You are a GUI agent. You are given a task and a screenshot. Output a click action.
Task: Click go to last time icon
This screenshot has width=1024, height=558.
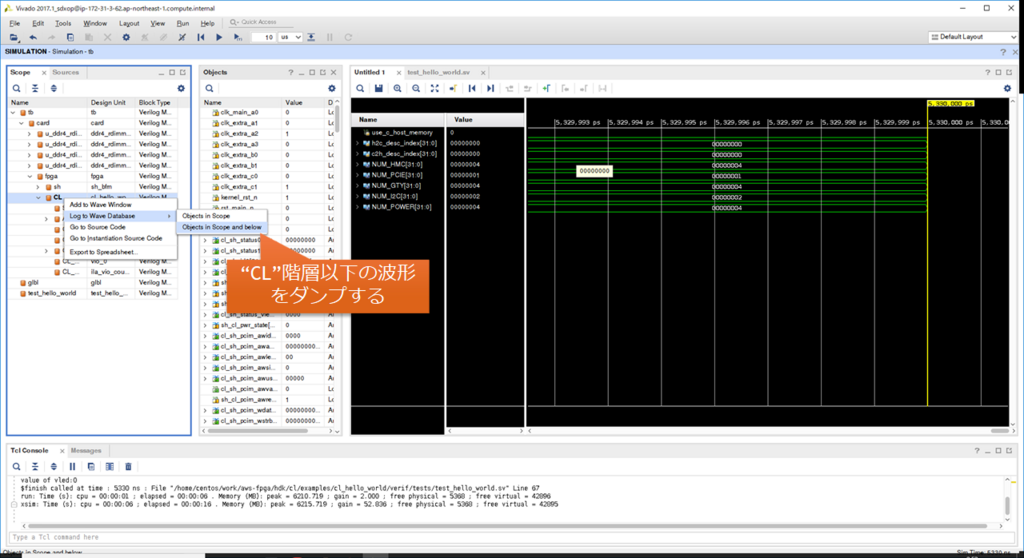click(x=490, y=88)
